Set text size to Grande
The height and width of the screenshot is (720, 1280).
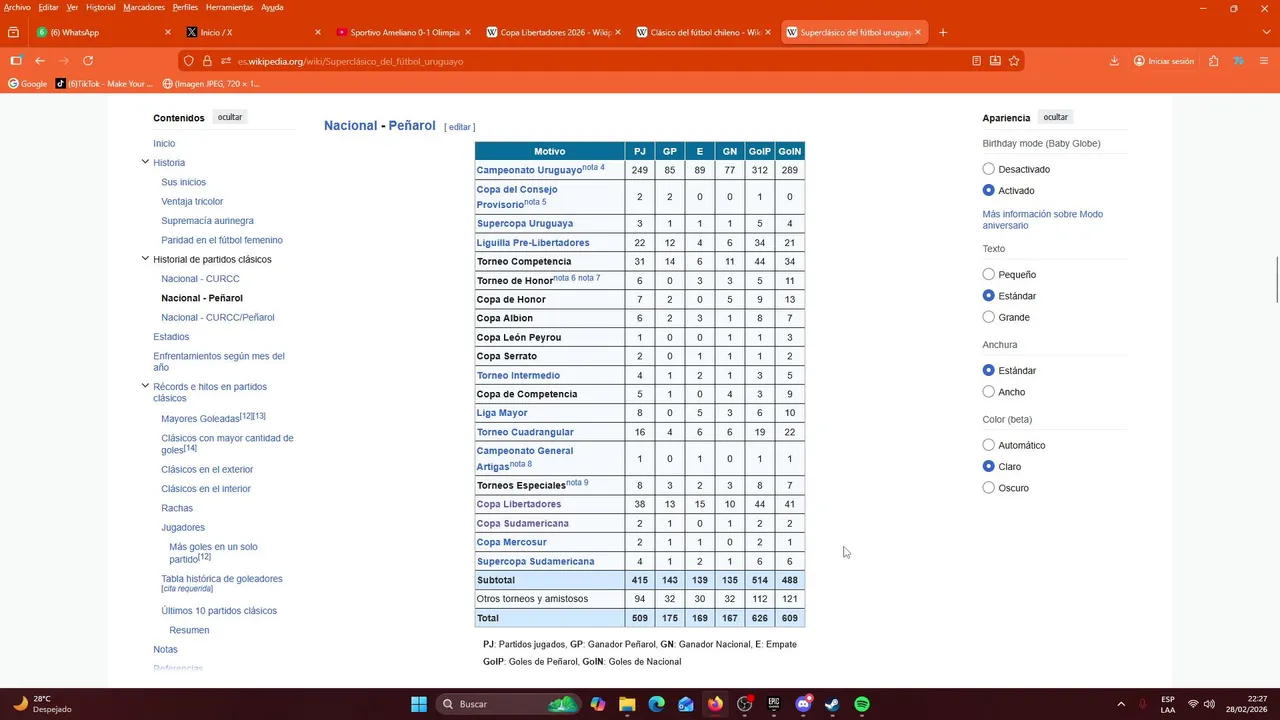click(x=988, y=317)
